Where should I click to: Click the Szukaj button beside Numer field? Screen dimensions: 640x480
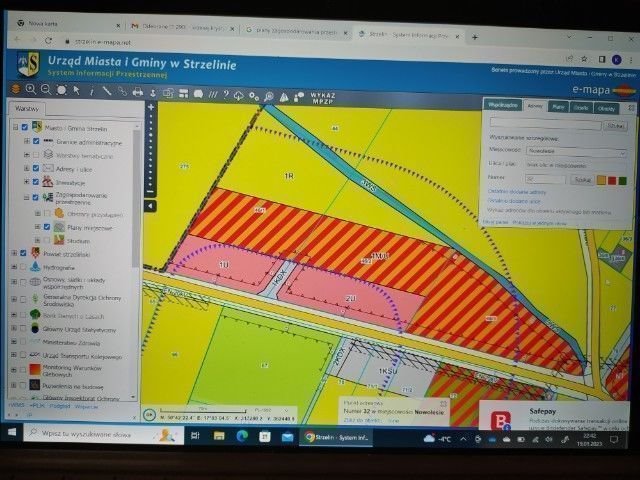[x=583, y=179]
